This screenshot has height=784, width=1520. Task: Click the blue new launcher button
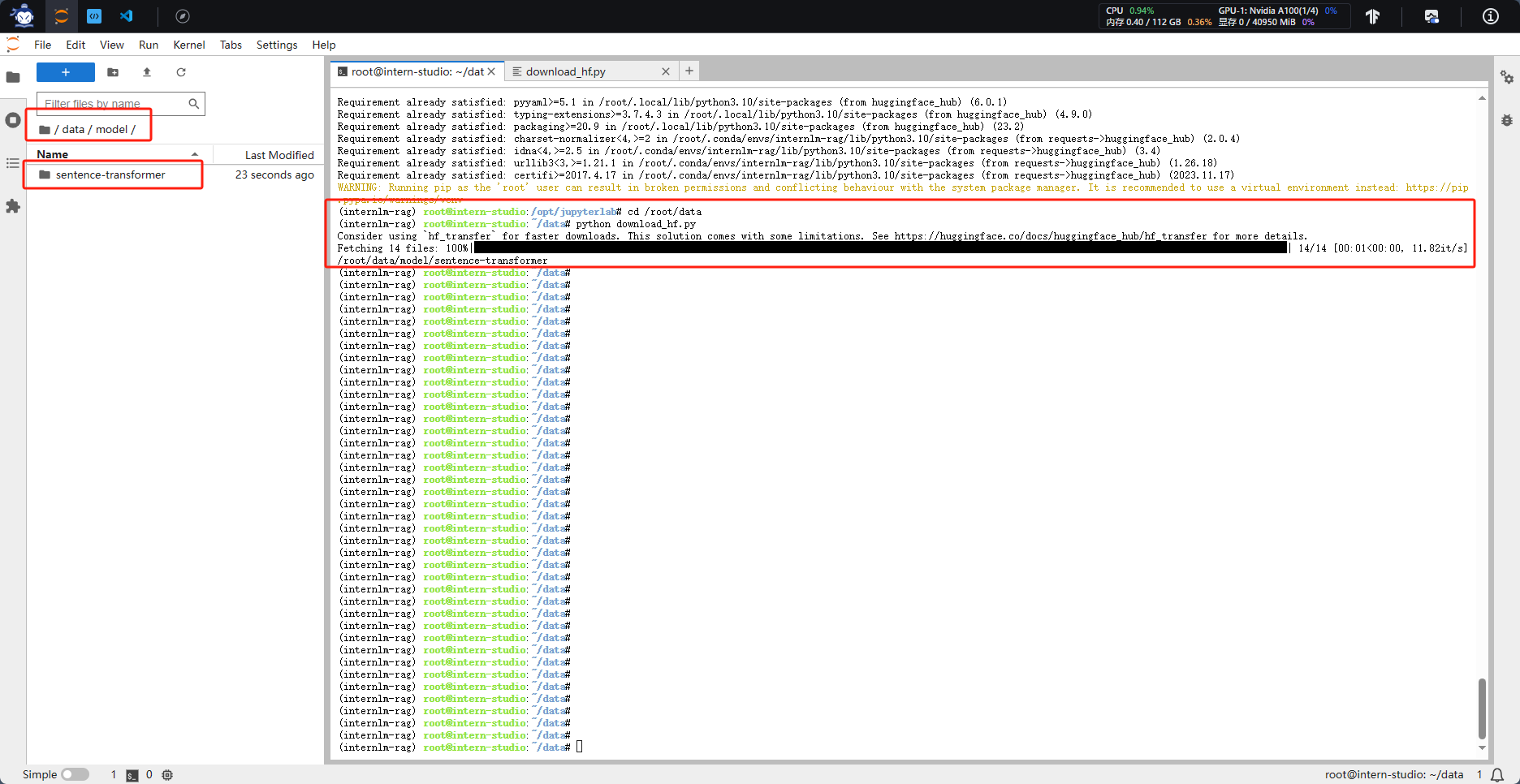coord(66,72)
